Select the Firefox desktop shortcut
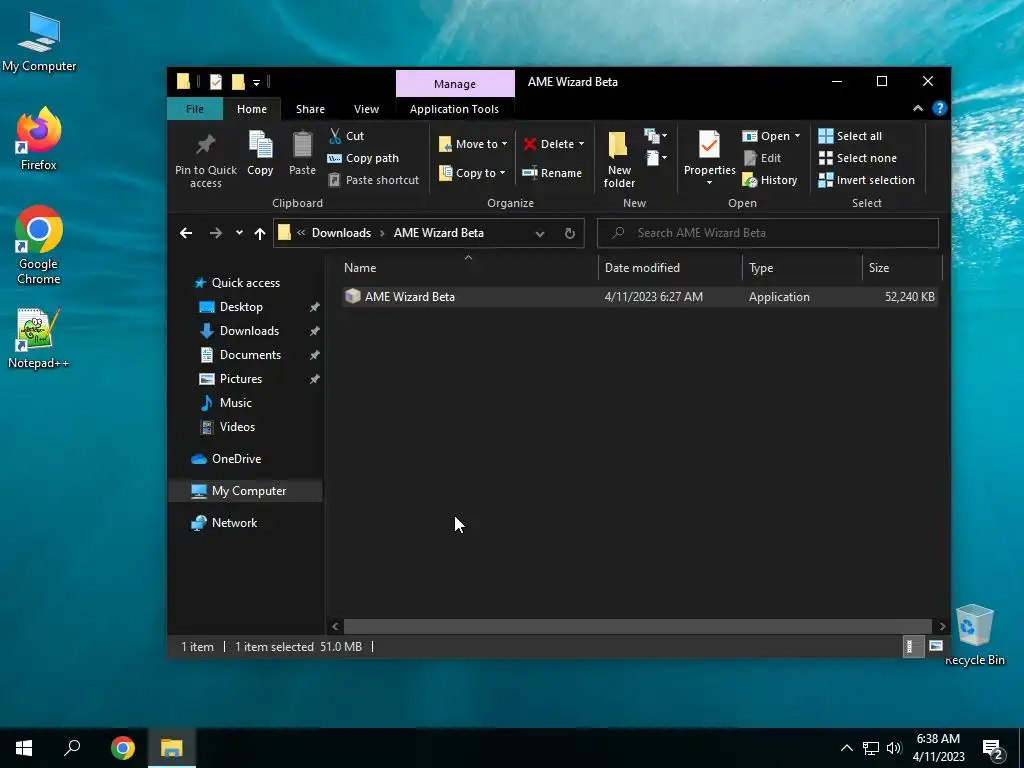 39,138
